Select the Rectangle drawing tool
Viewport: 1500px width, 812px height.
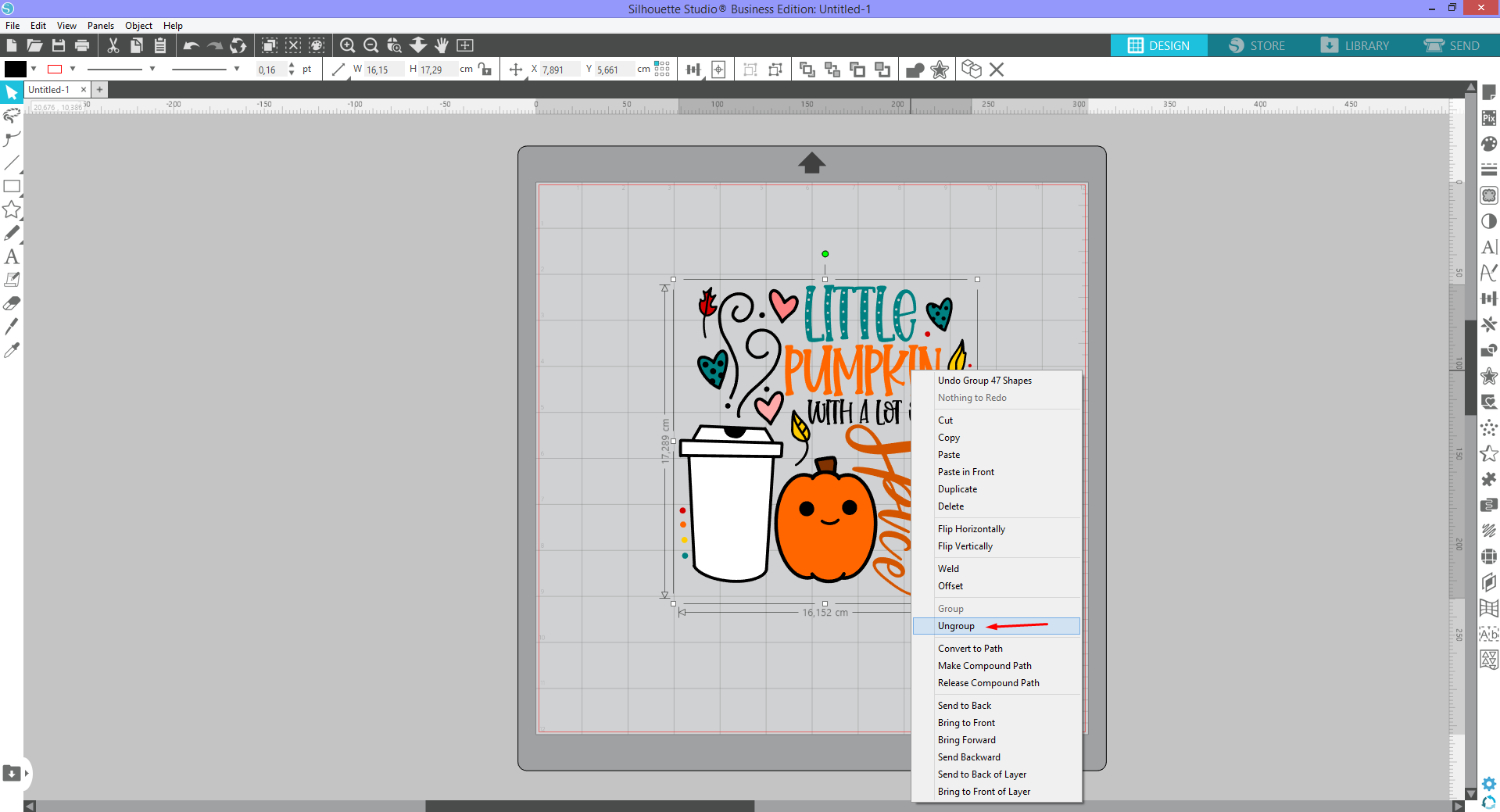[x=11, y=186]
